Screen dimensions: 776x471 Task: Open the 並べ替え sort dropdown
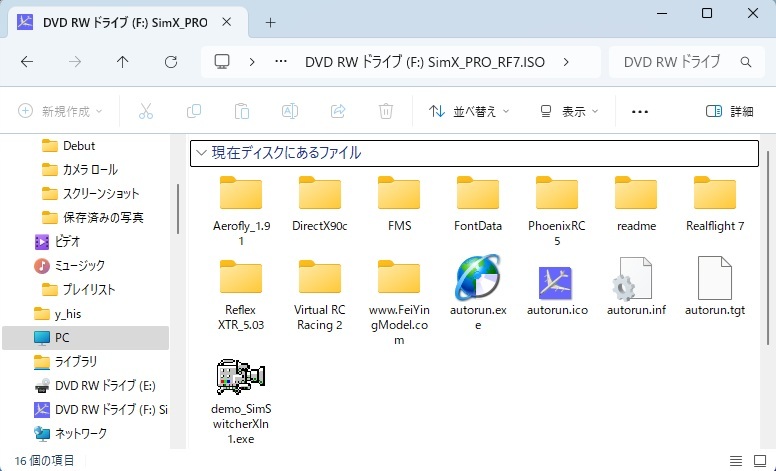(469, 111)
